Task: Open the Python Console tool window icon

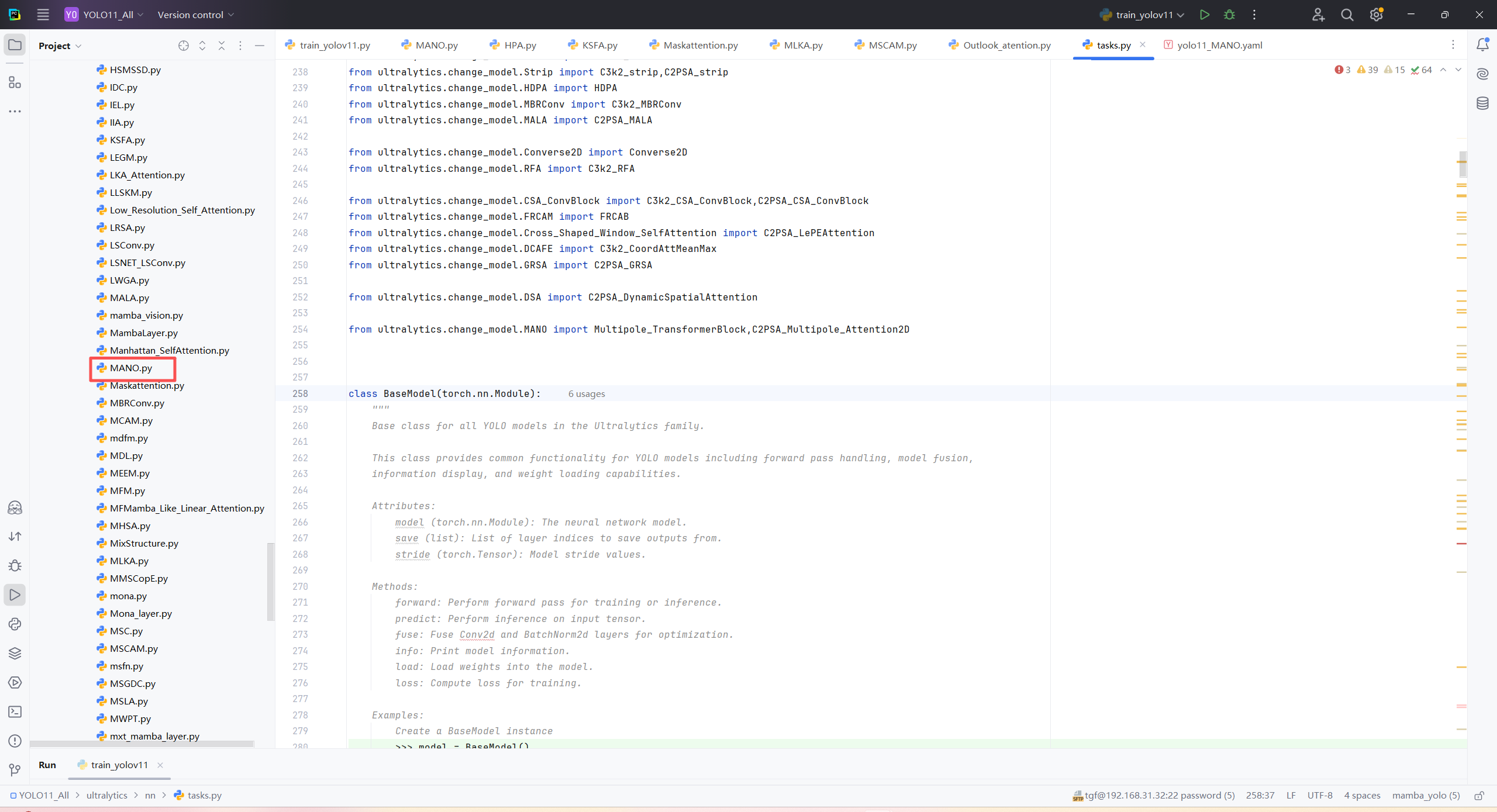Action: [15, 624]
